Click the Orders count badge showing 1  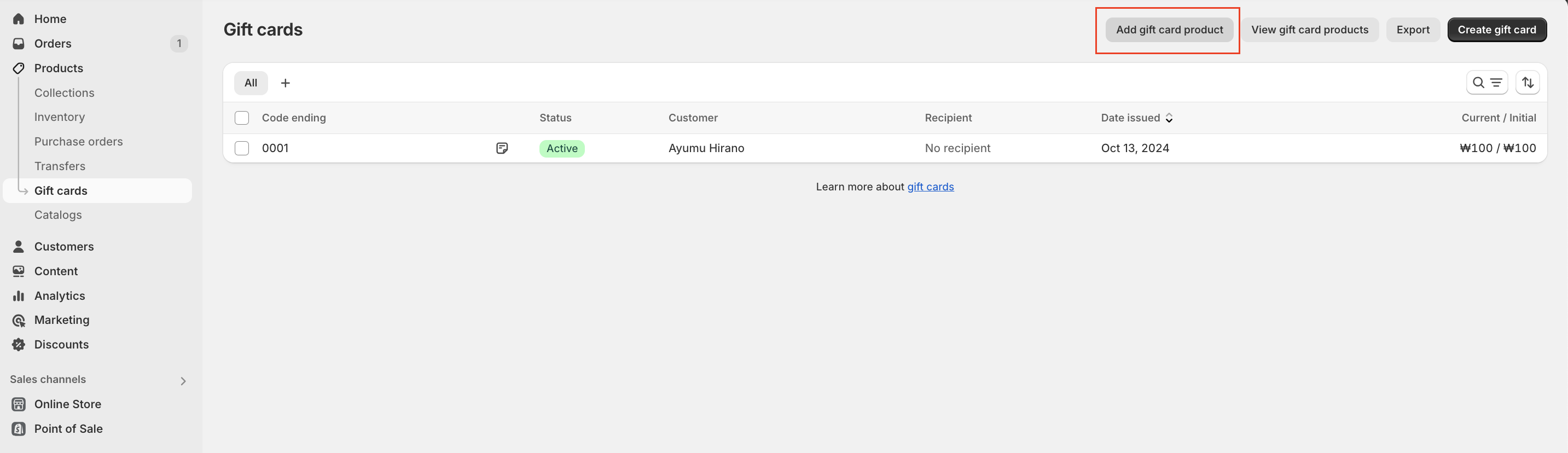point(179,43)
